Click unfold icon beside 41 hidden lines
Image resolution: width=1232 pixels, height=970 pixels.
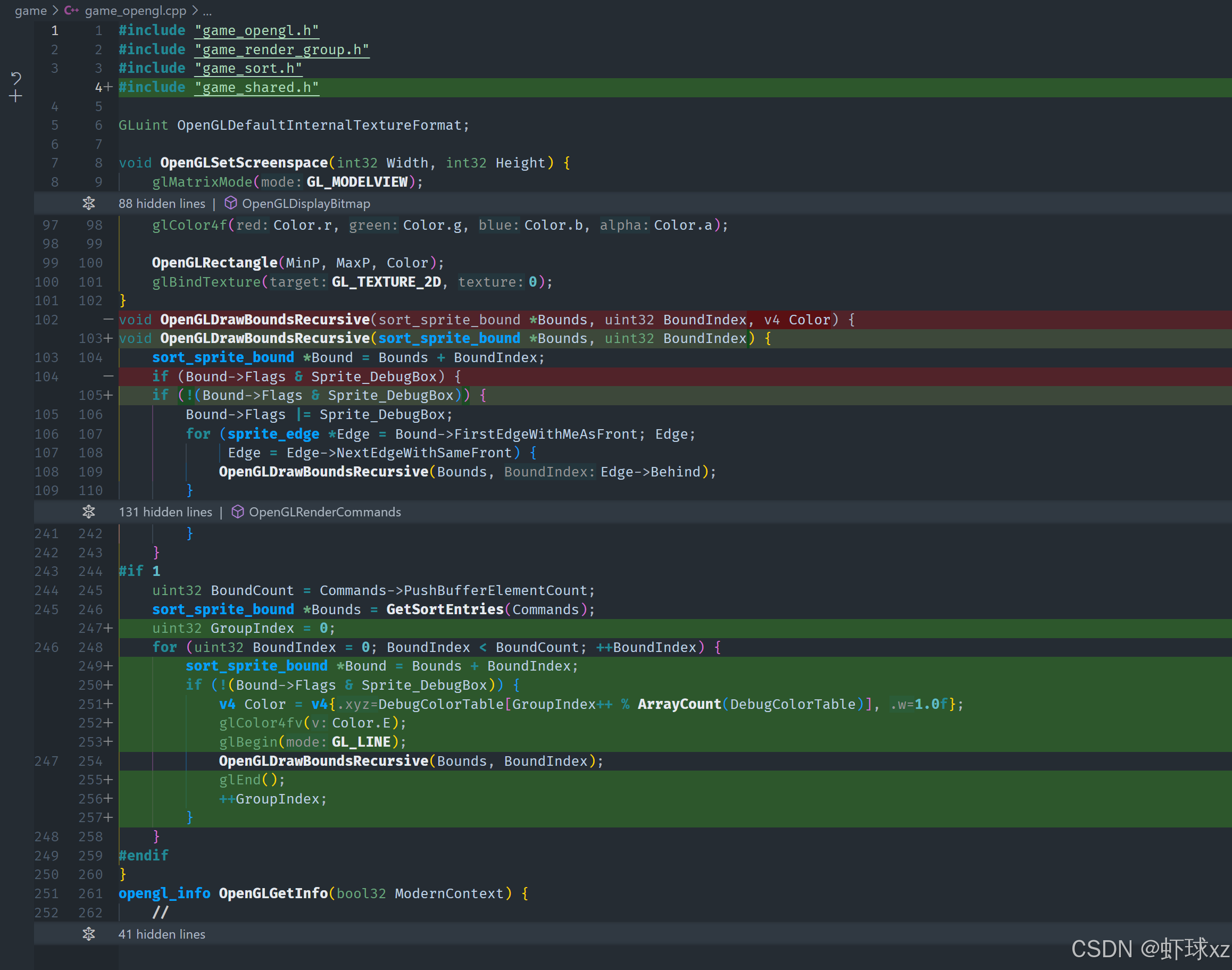89,934
